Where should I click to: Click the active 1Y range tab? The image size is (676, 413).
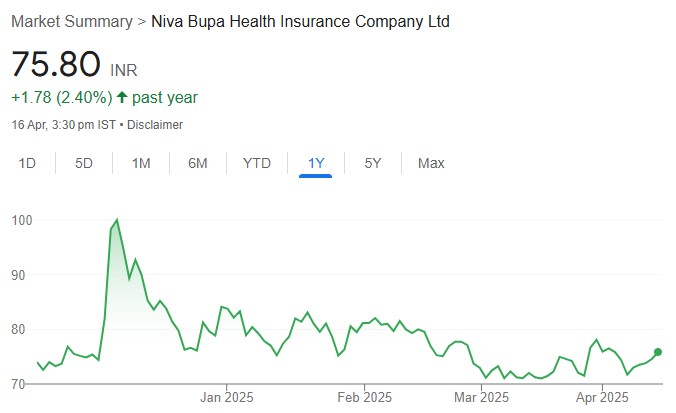click(x=315, y=163)
